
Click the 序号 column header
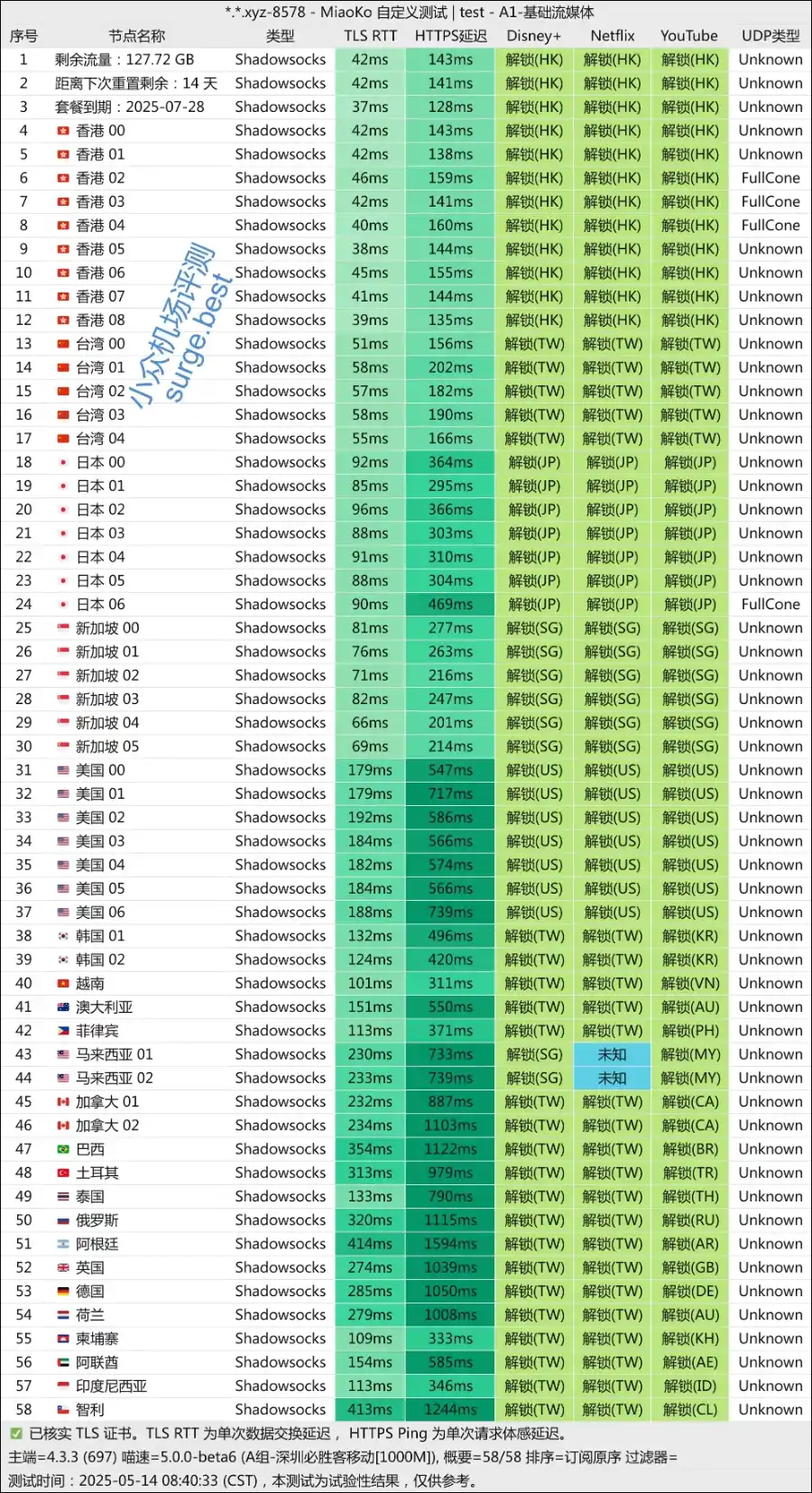[x=23, y=36]
